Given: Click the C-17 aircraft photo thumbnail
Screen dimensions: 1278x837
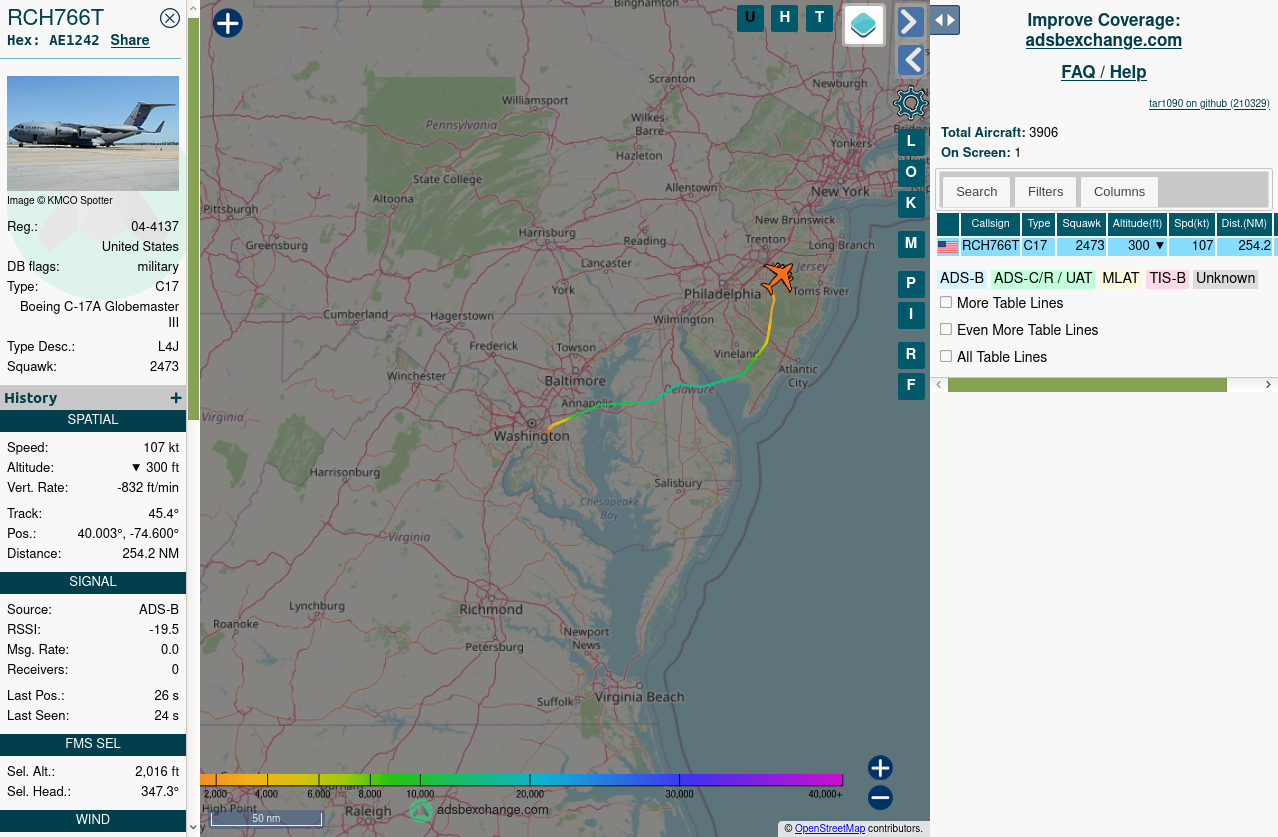Looking at the screenshot, I should 93,133.
